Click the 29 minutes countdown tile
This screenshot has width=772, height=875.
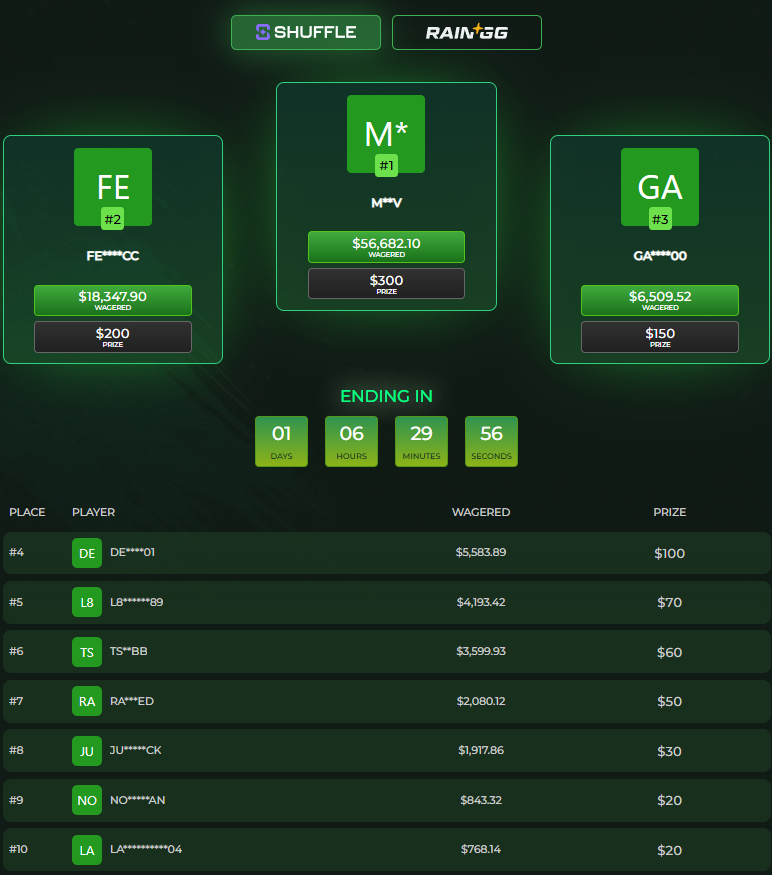coord(421,441)
